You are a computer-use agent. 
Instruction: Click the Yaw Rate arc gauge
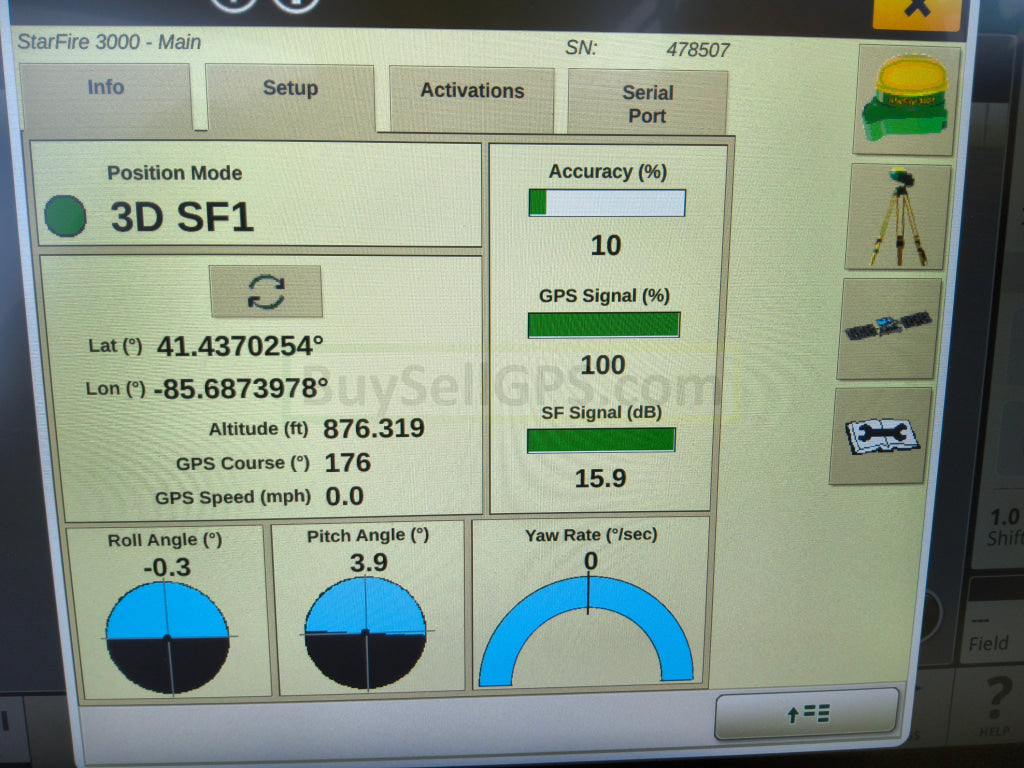[586, 630]
